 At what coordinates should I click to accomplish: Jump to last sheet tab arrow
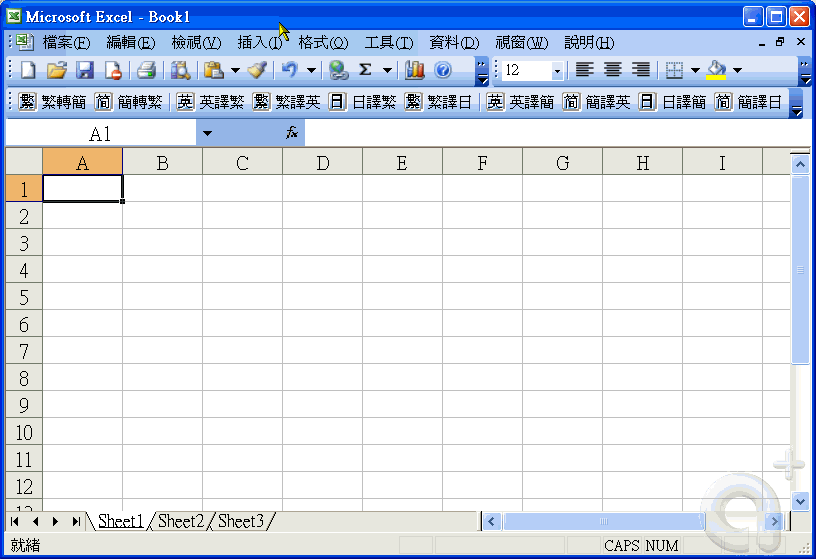pyautogui.click(x=76, y=521)
